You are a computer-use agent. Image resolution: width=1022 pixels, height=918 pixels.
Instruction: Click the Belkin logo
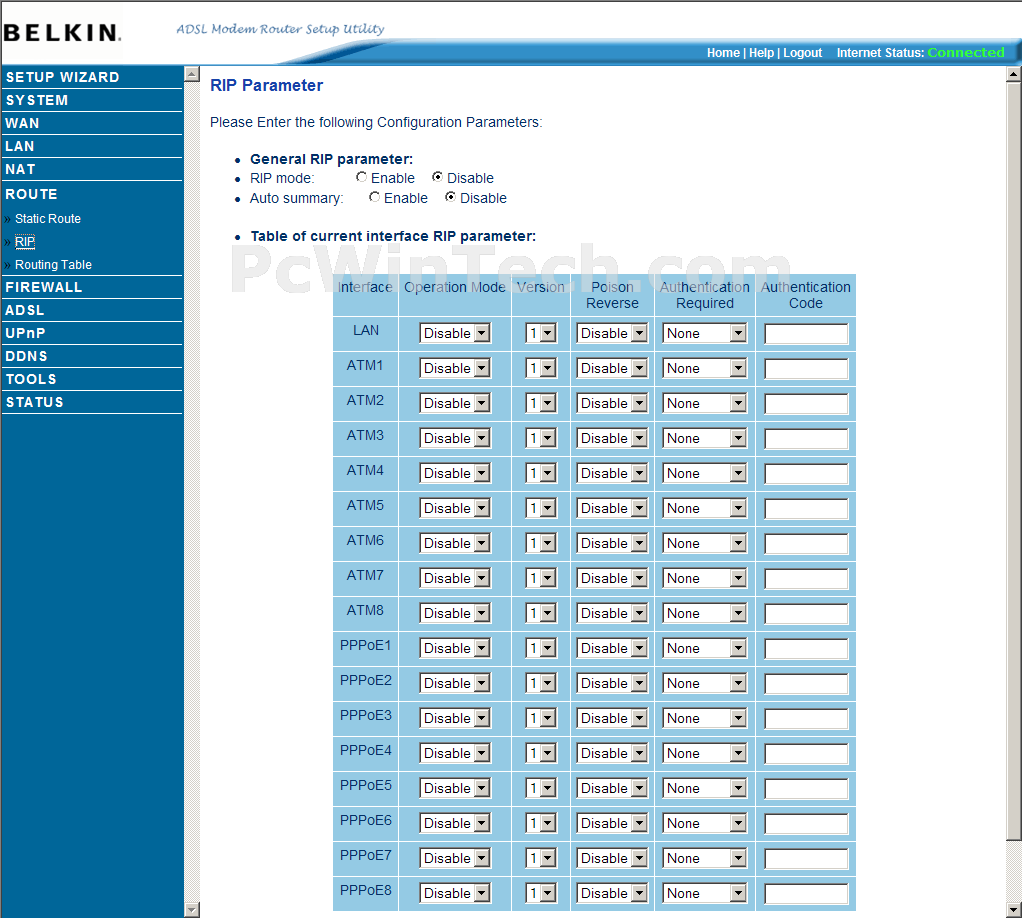point(62,33)
